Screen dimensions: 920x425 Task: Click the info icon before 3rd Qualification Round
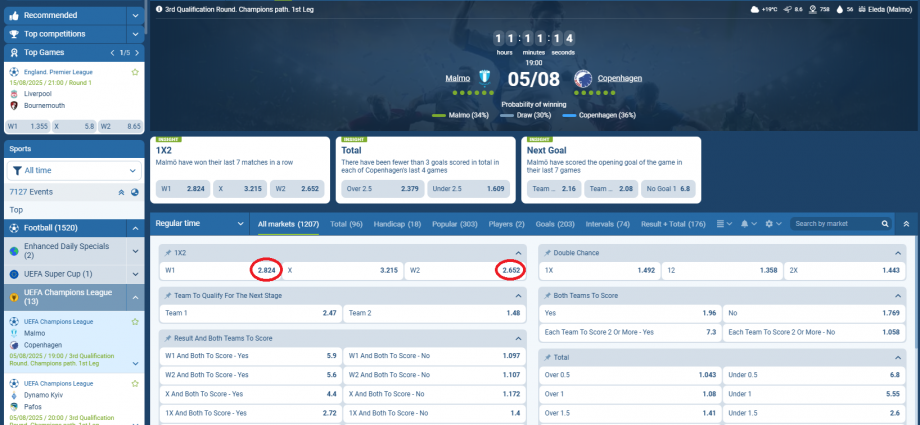160,9
